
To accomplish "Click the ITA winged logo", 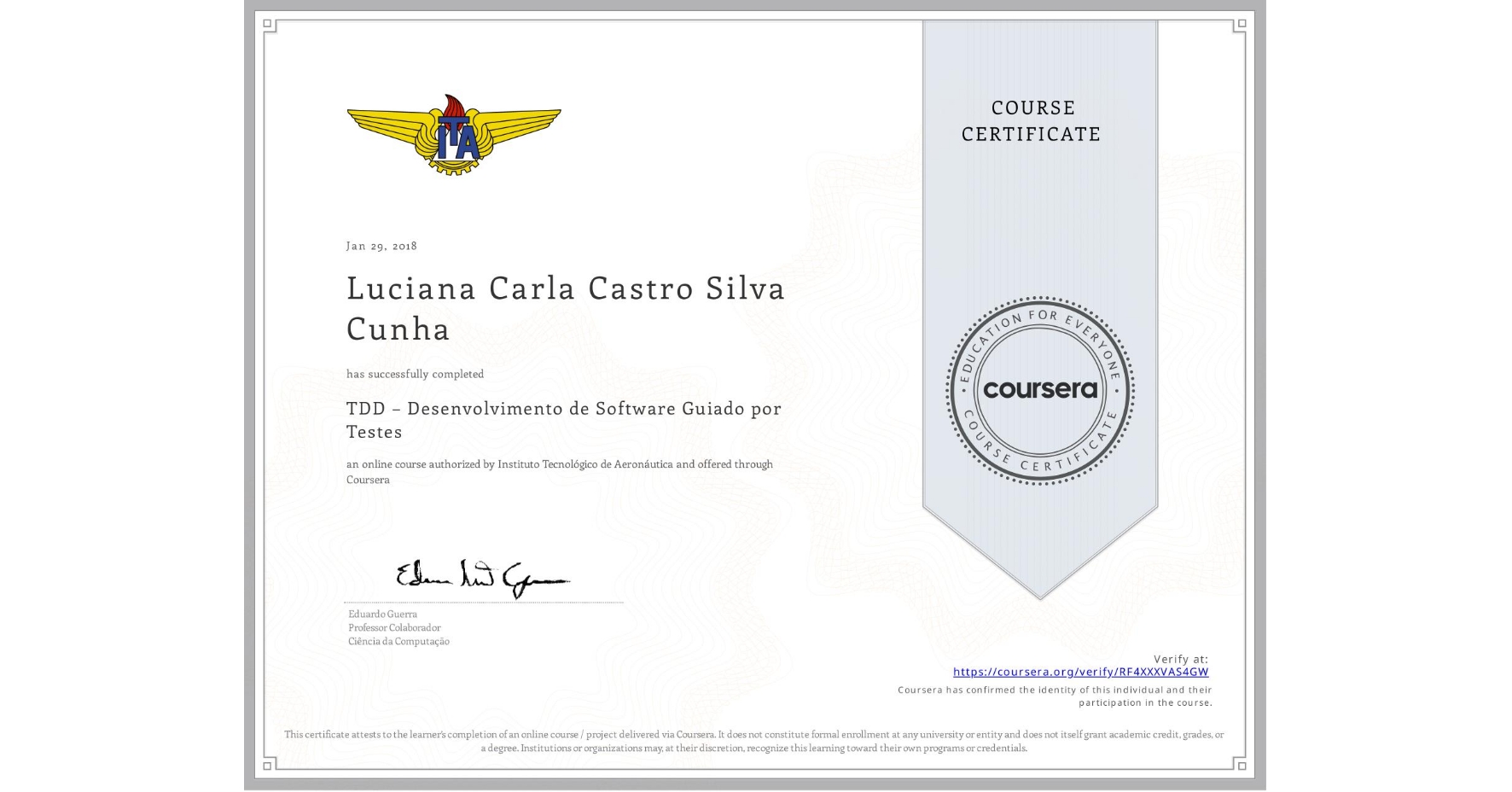I will pos(454,135).
